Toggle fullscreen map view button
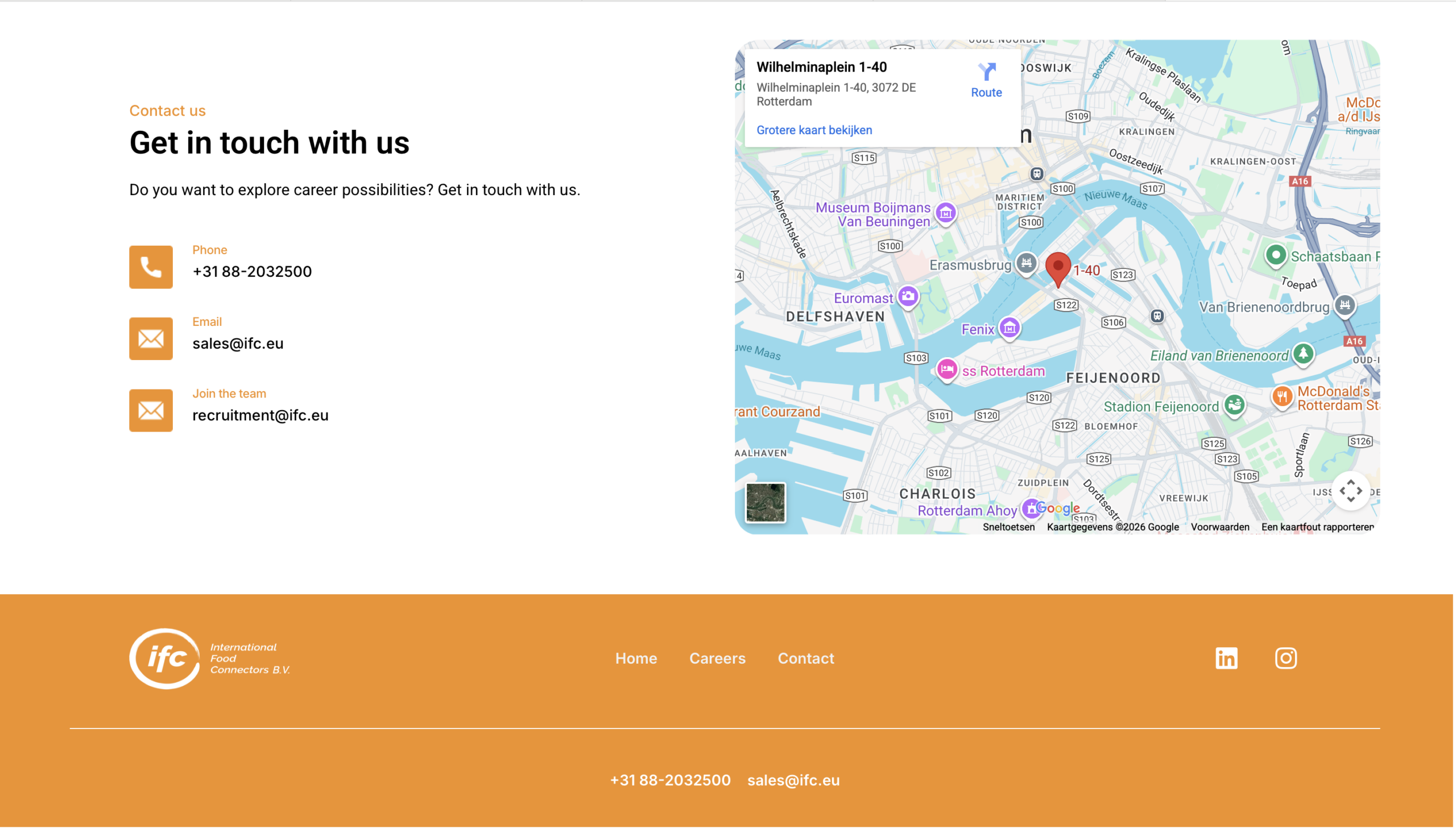This screenshot has height=832, width=1456. tap(1350, 491)
